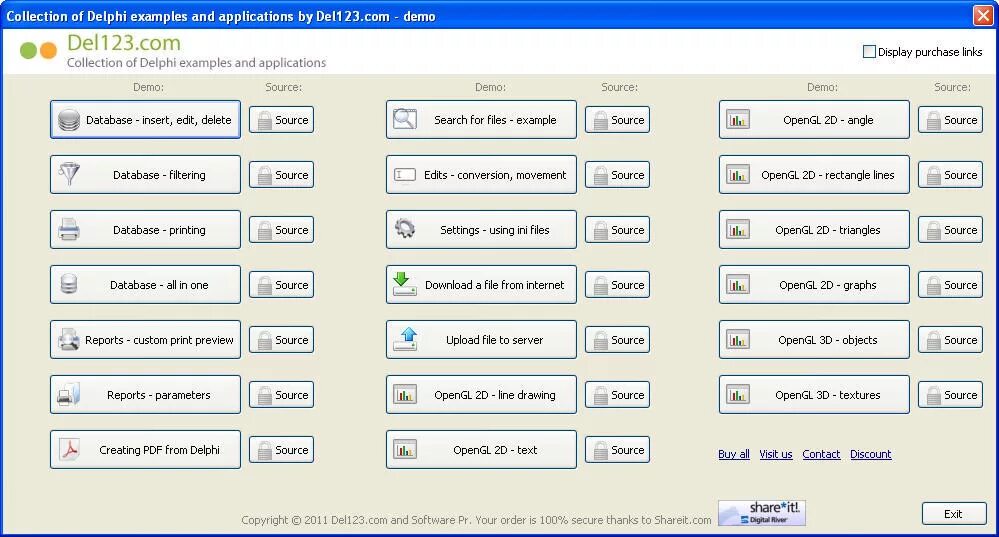Click chart icon on OpenGL 2D - line drawing
The height and width of the screenshot is (537, 999).
click(x=405, y=394)
